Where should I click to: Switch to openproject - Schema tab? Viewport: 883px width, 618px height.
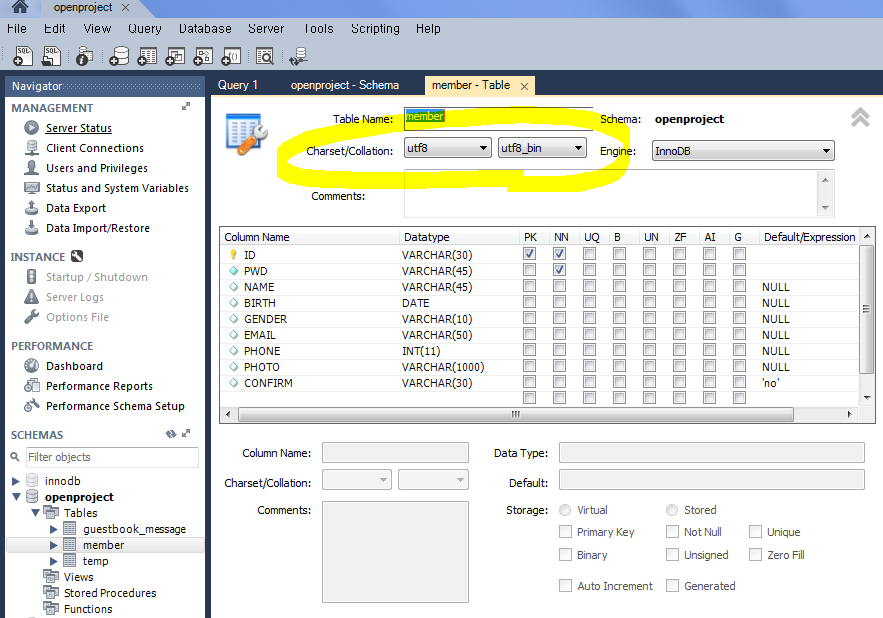(x=345, y=85)
